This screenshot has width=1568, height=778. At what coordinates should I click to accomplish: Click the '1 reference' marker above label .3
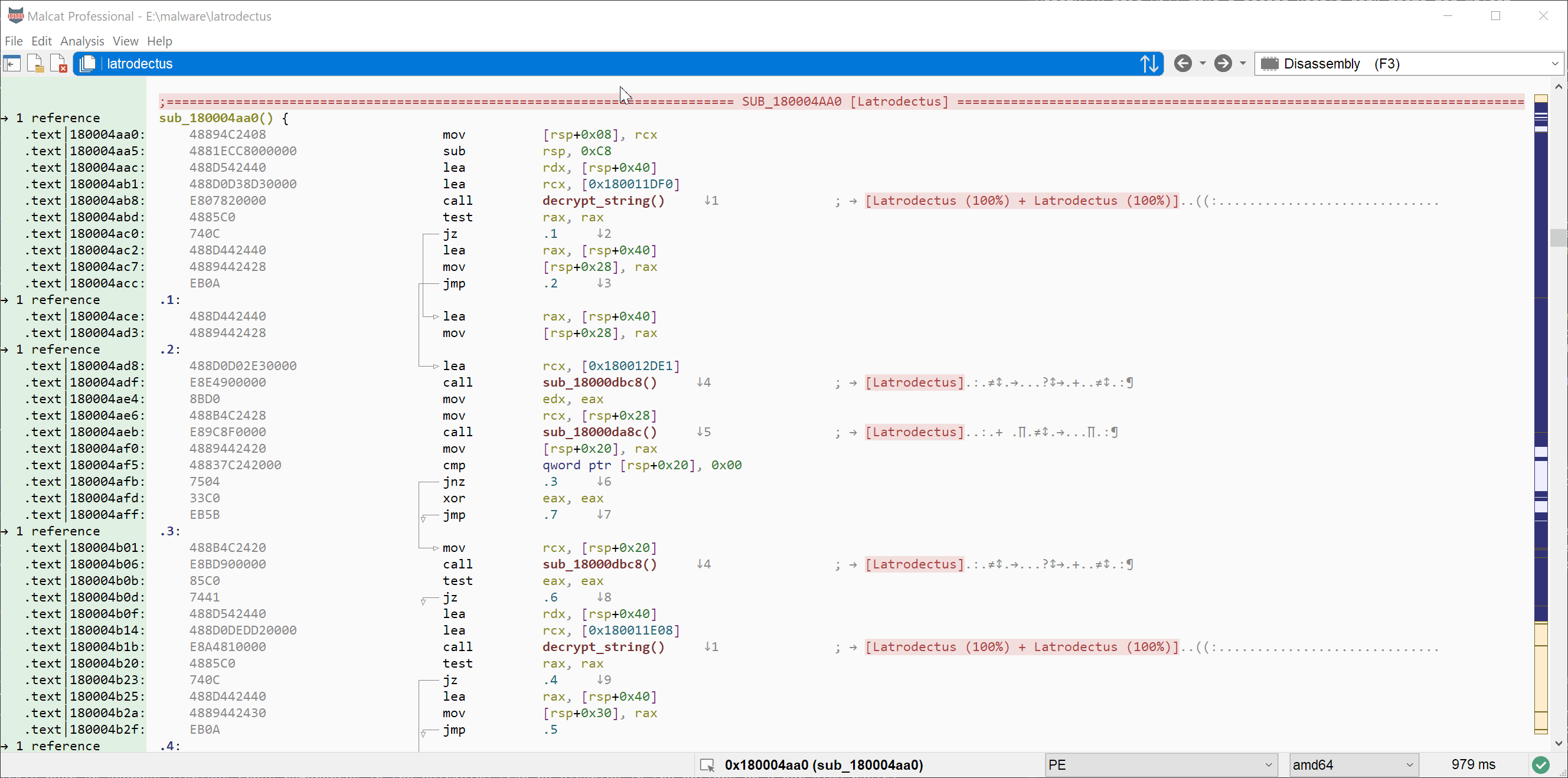(x=58, y=531)
